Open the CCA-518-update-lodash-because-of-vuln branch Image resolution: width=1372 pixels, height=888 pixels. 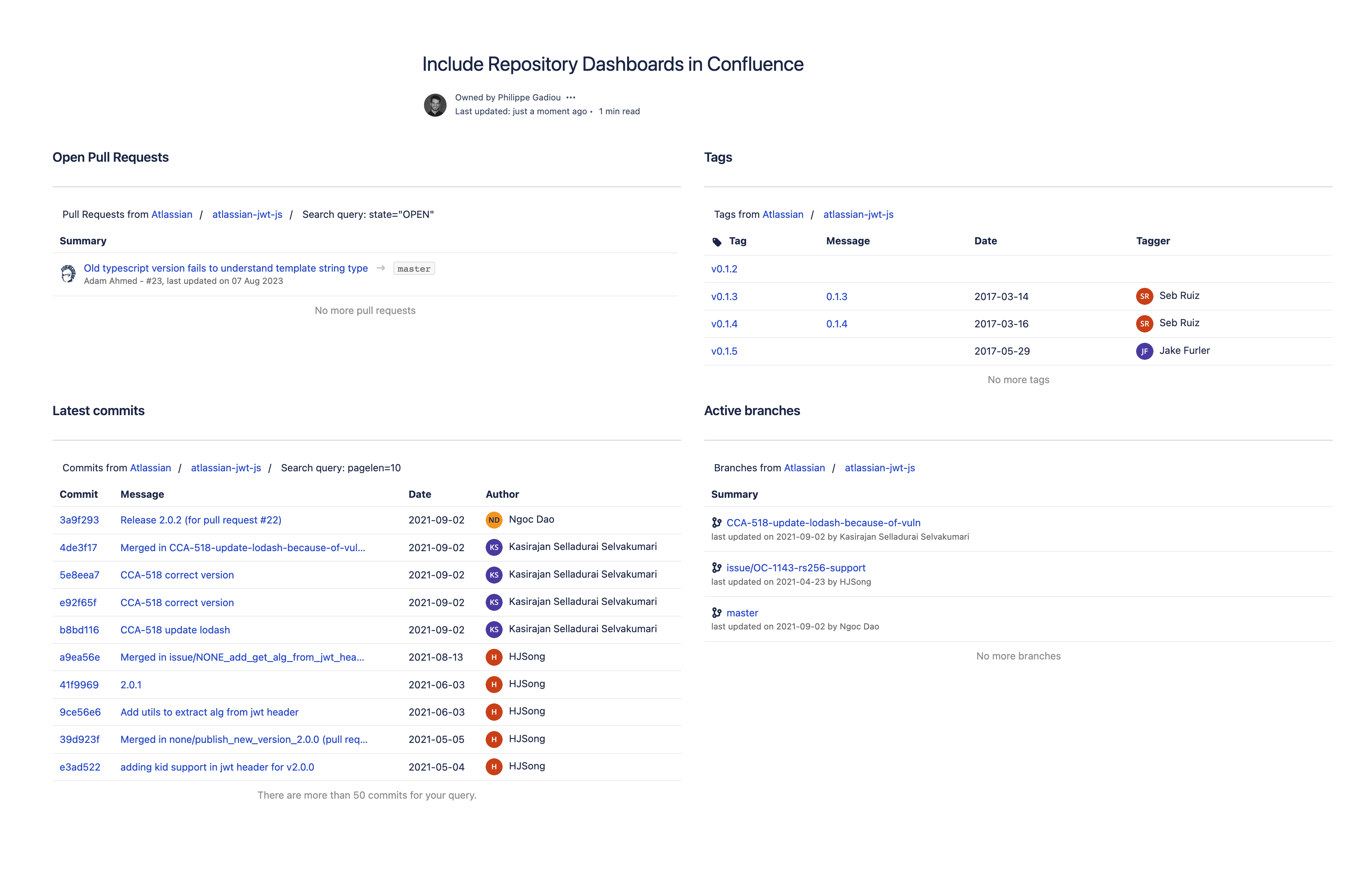(824, 522)
